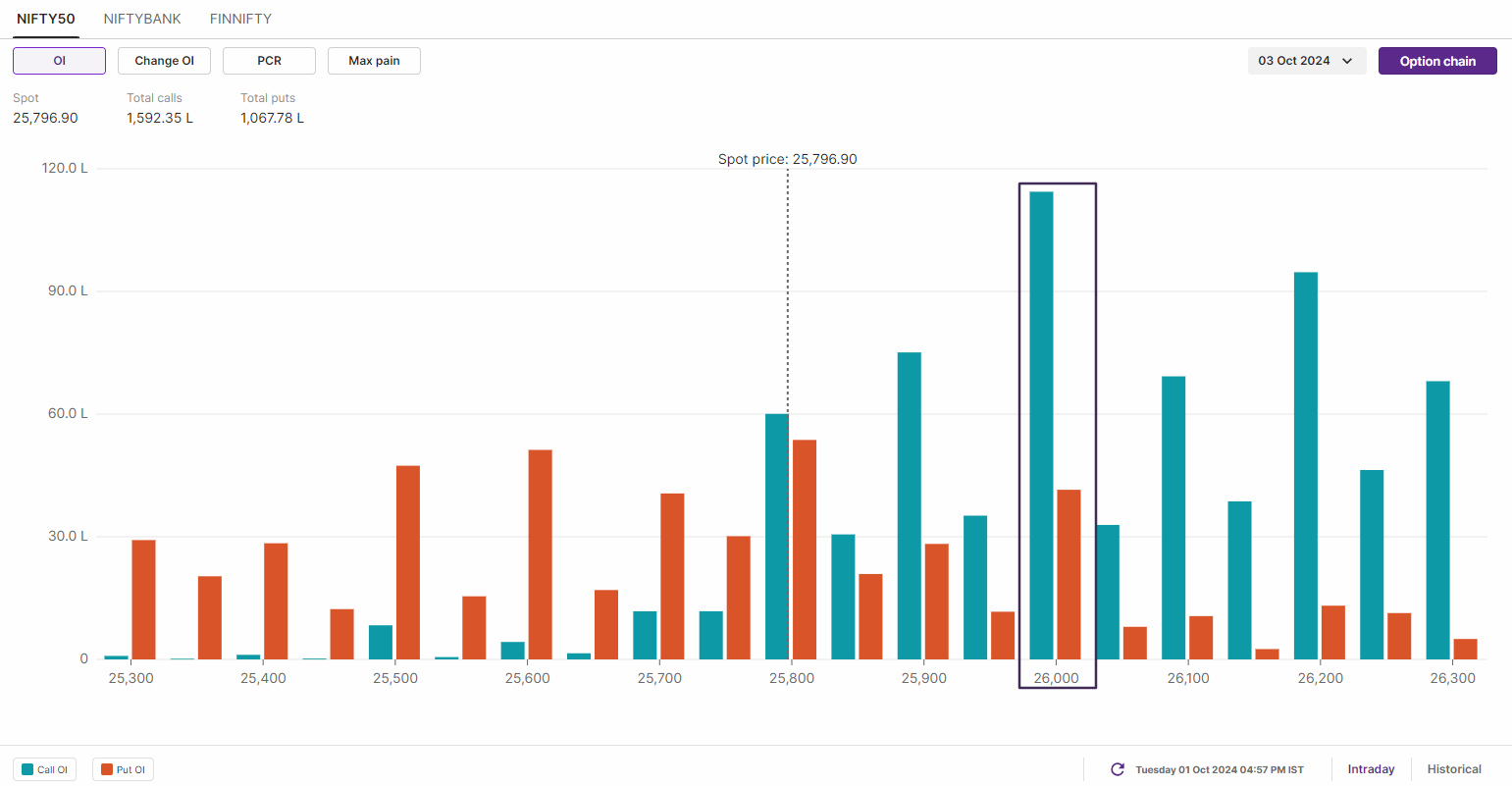Screen dimensions: 1512x786
Task: Click the 26,100 strike call OI bar
Action: click(1173, 518)
